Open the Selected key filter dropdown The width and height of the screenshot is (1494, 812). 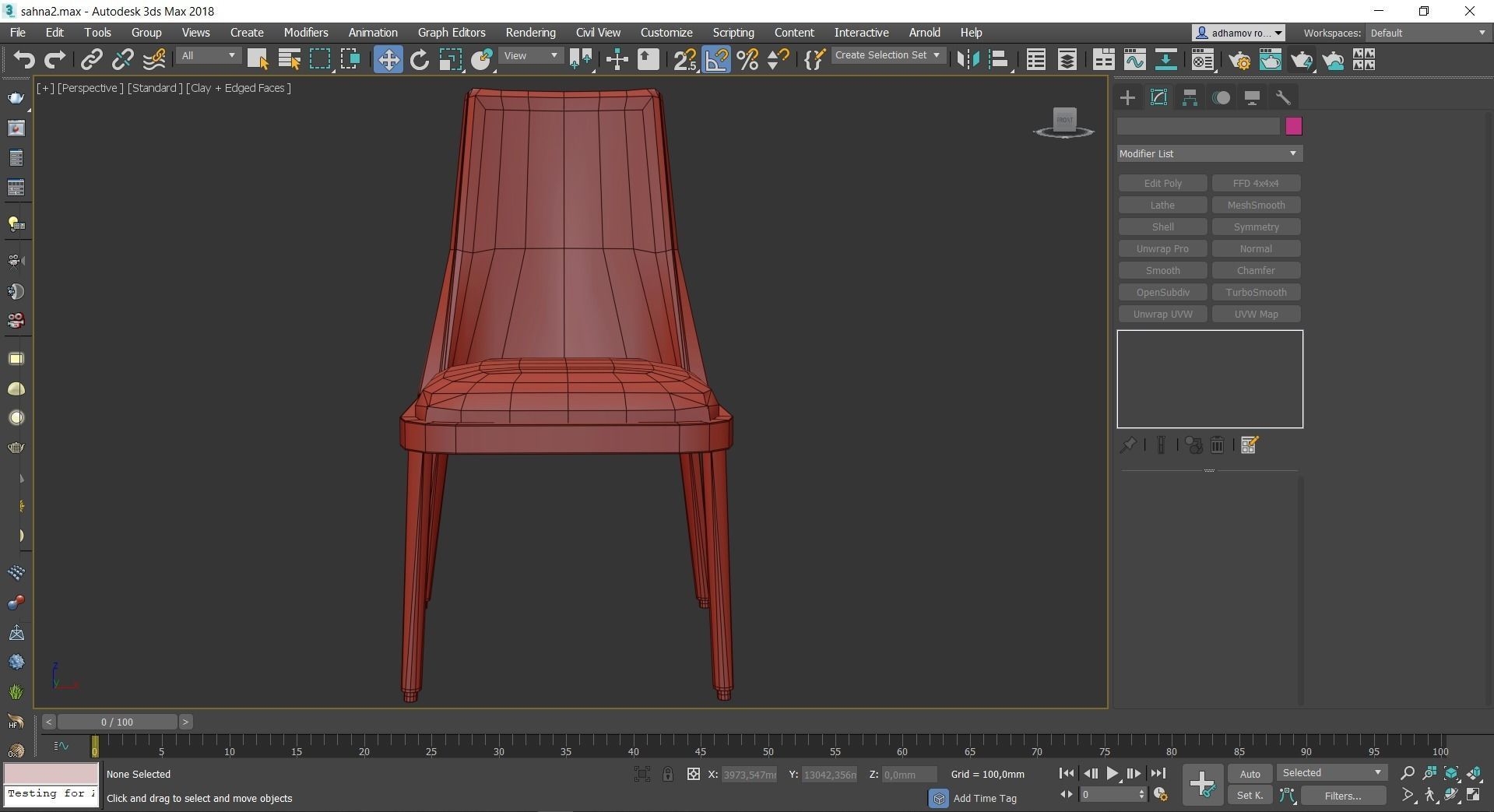tap(1332, 773)
